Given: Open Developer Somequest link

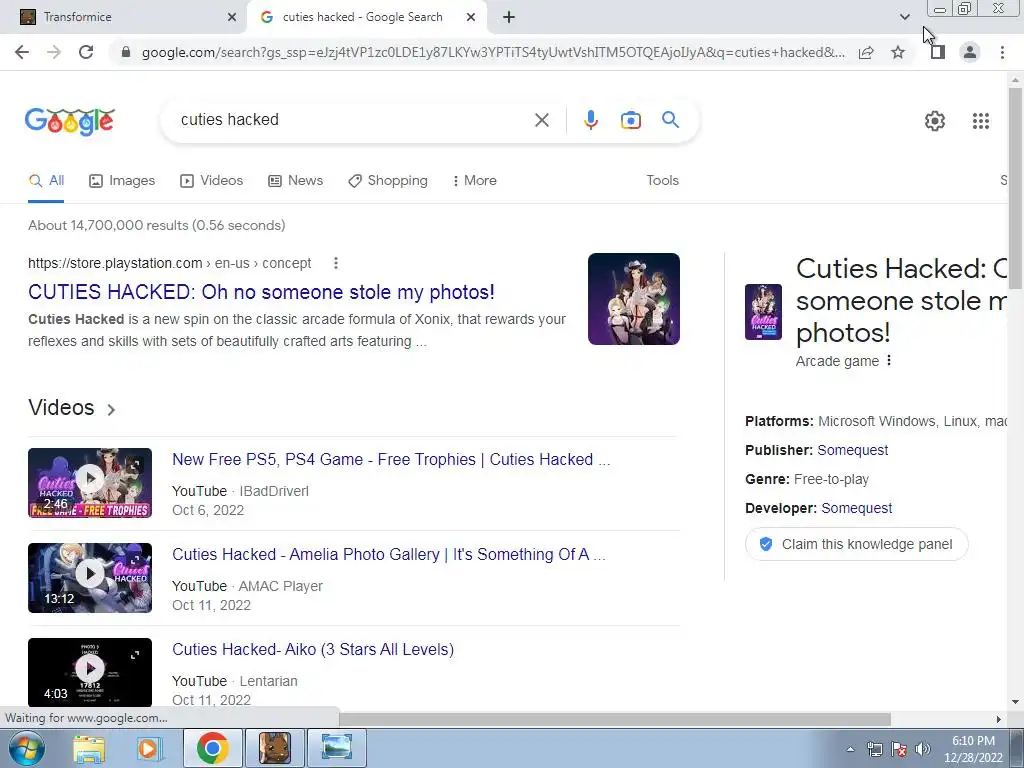Looking at the screenshot, I should (x=856, y=508).
